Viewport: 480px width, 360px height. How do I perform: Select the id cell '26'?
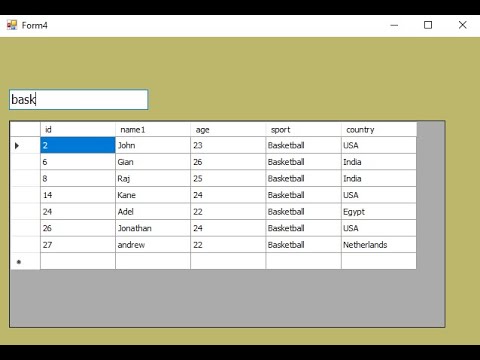click(x=78, y=228)
